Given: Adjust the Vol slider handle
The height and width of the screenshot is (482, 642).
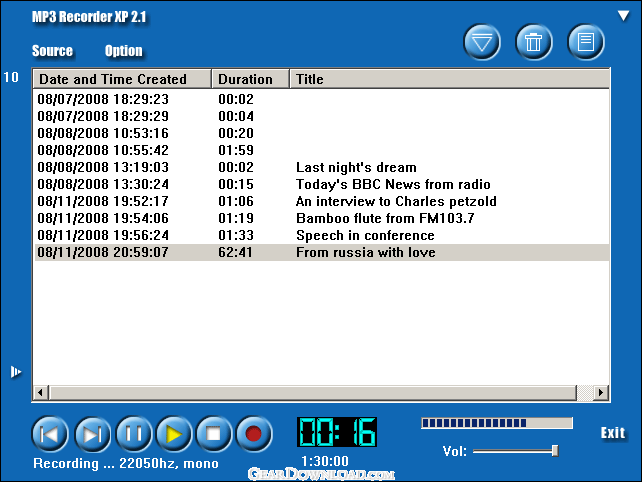Looking at the screenshot, I should (x=555, y=451).
